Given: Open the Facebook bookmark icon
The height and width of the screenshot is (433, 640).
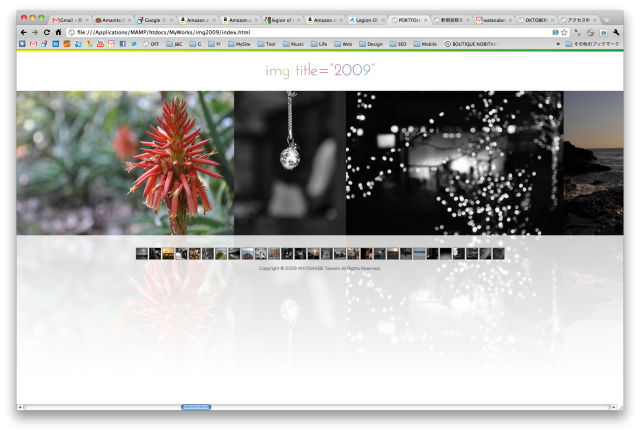Looking at the screenshot, I should coord(122,44).
